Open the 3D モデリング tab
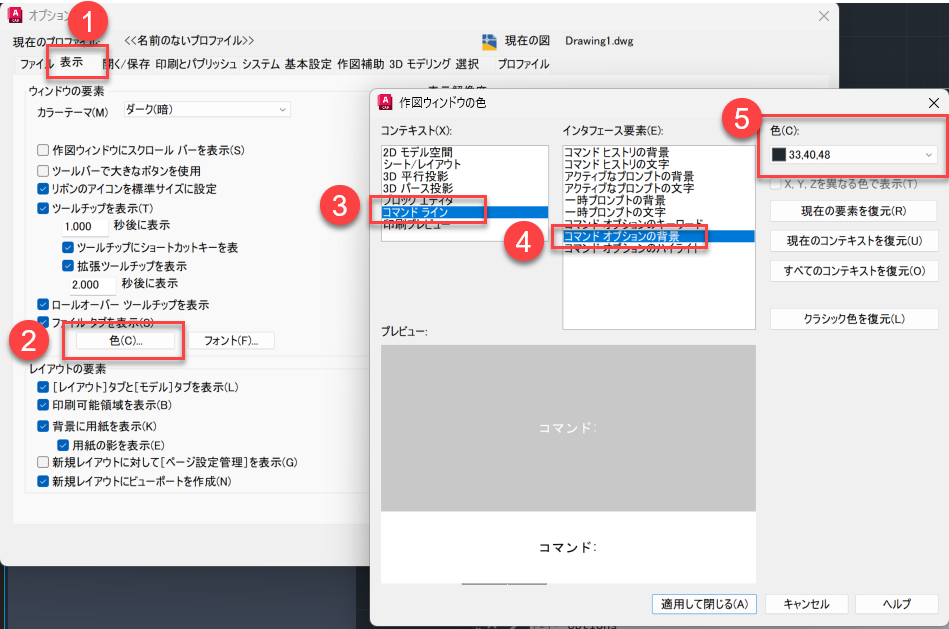 click(x=419, y=64)
